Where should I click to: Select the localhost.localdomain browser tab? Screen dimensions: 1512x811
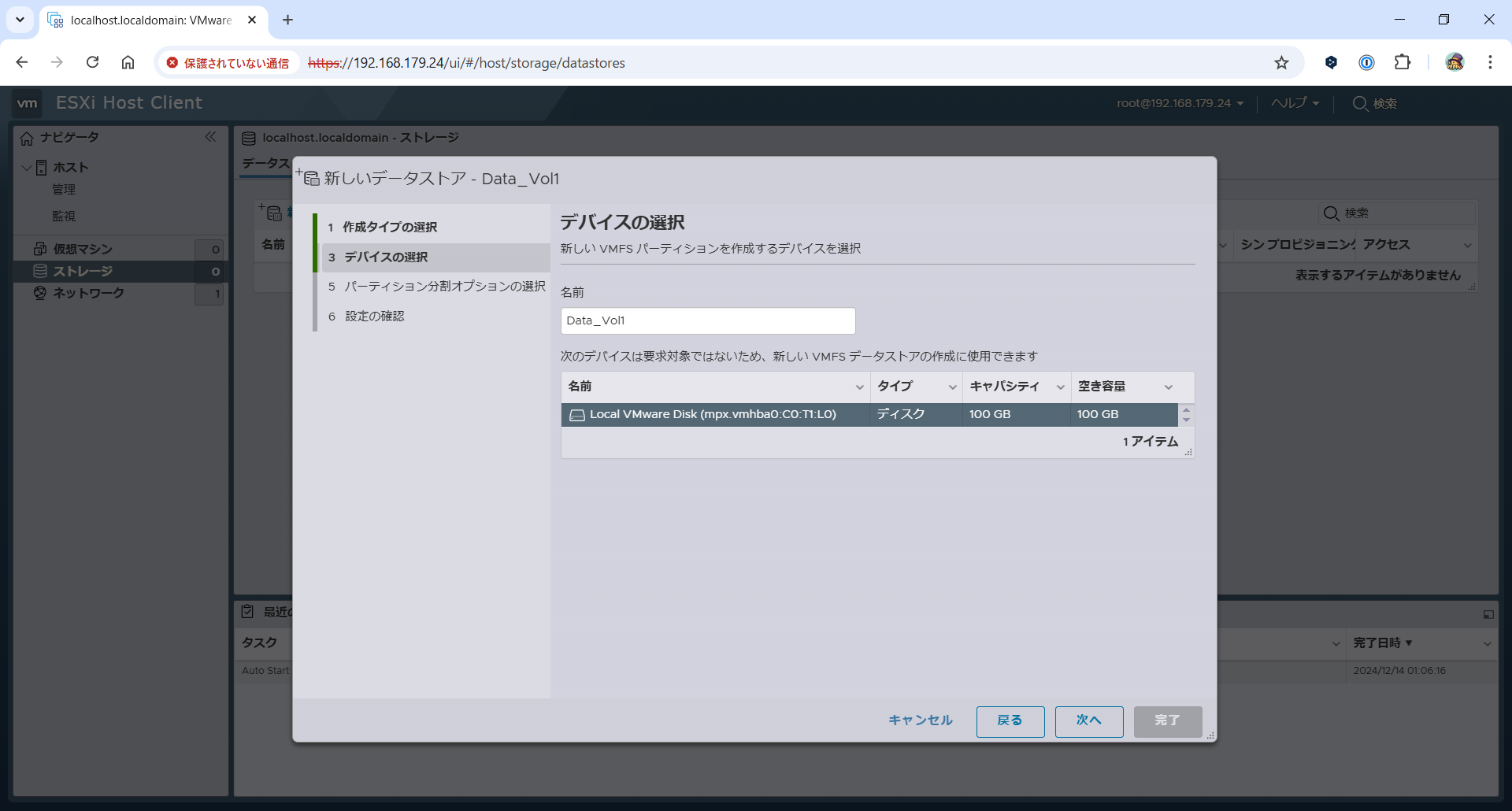[151, 20]
